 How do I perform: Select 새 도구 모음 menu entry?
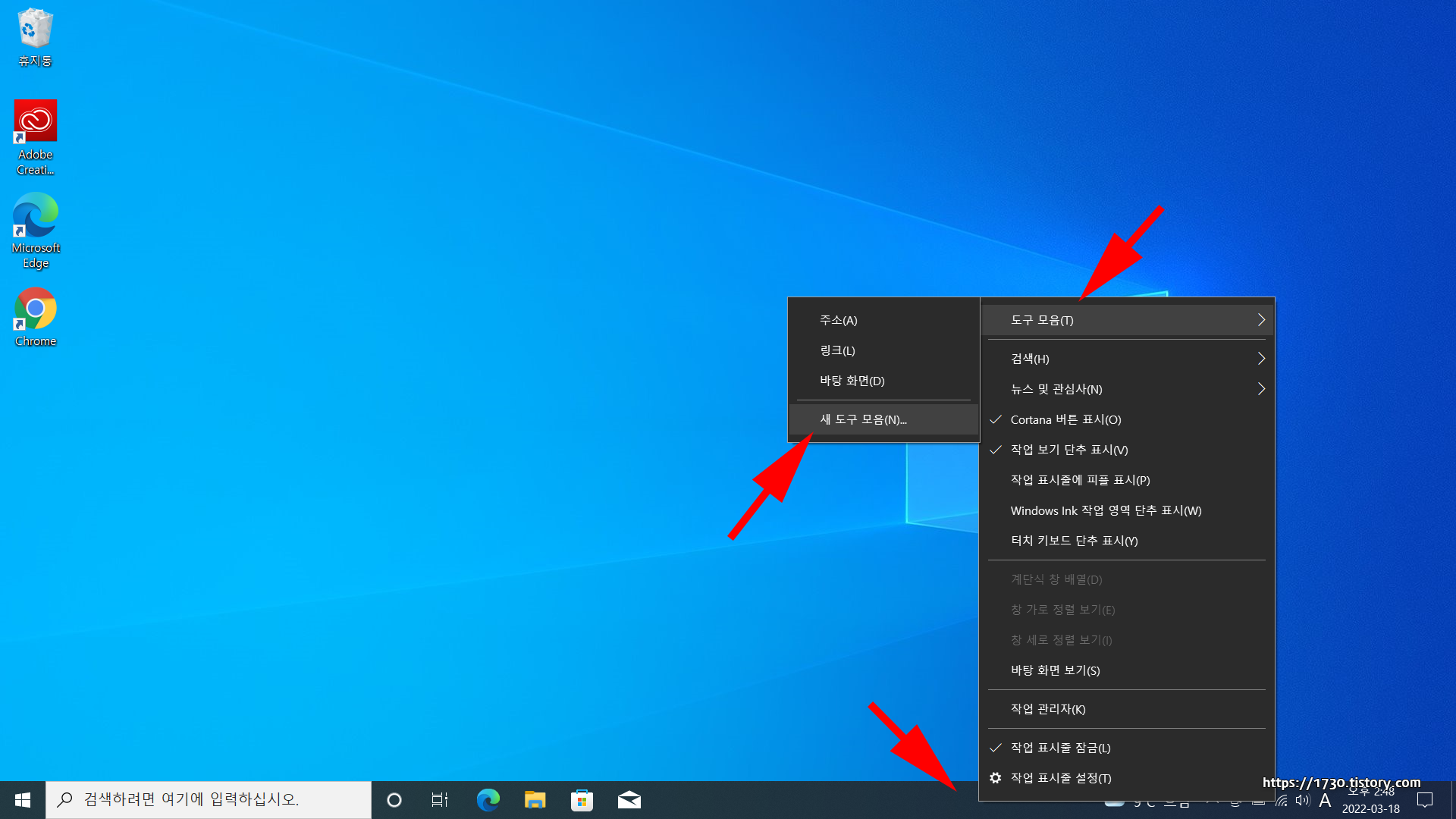pyautogui.click(x=863, y=419)
